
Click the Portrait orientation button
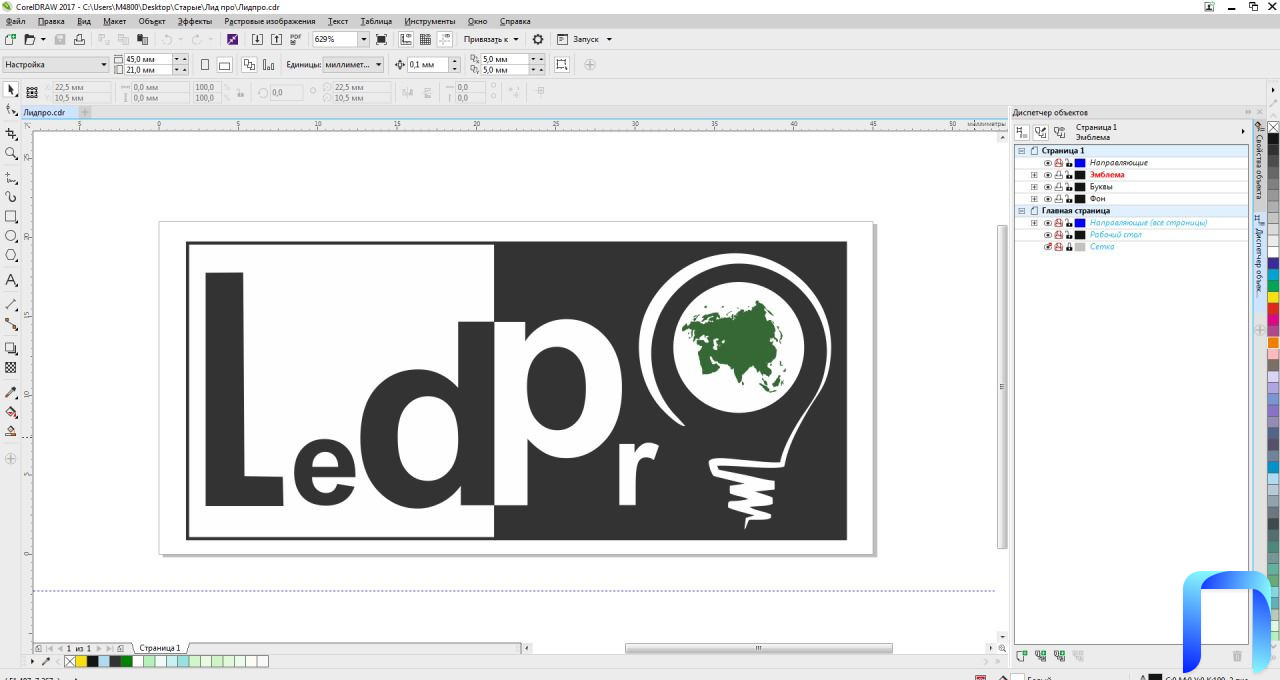click(x=205, y=64)
